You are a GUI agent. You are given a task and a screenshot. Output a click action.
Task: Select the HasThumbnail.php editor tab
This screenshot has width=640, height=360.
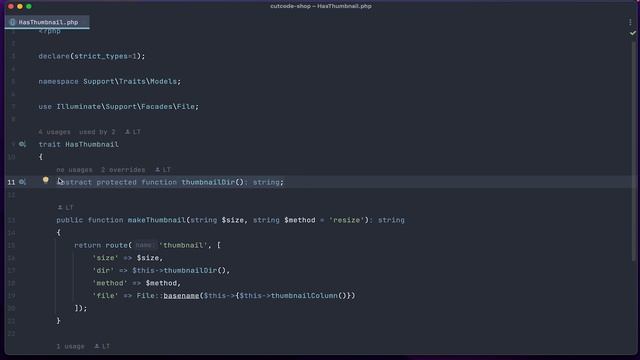point(47,22)
